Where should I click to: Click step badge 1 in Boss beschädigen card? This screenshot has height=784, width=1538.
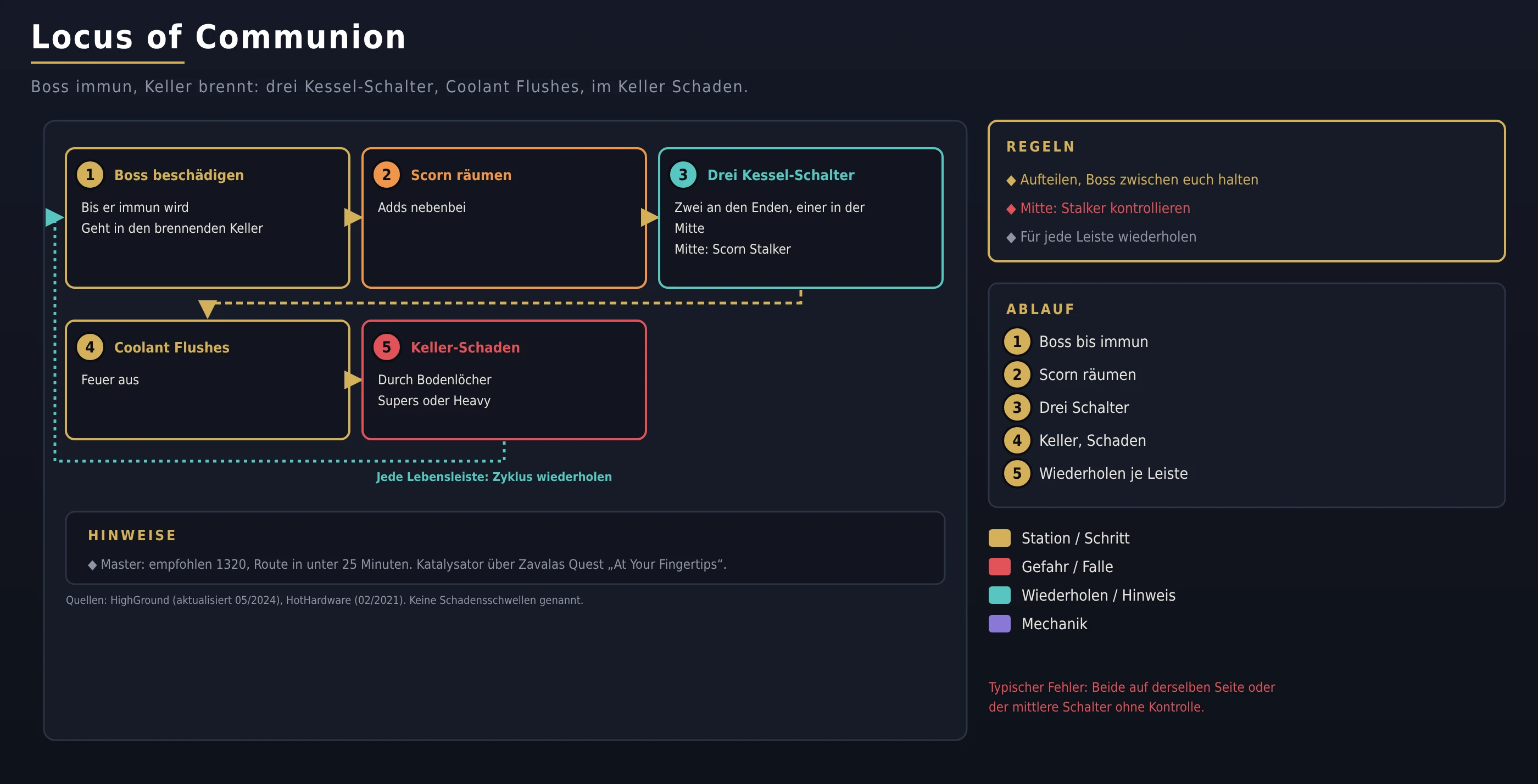pyautogui.click(x=90, y=175)
